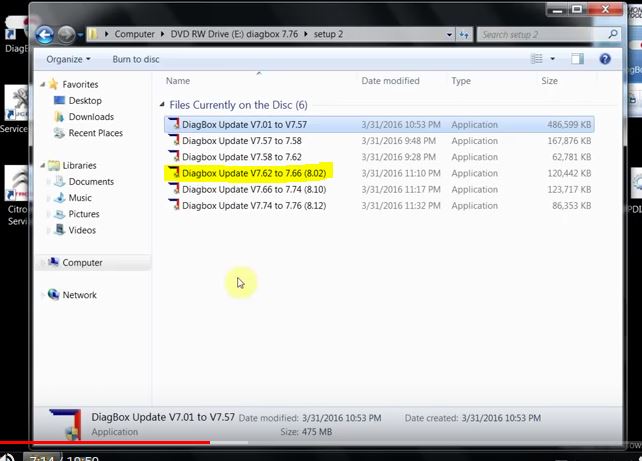This screenshot has height=461, width=642.
Task: Click the Music library note icon
Action: coord(59,197)
